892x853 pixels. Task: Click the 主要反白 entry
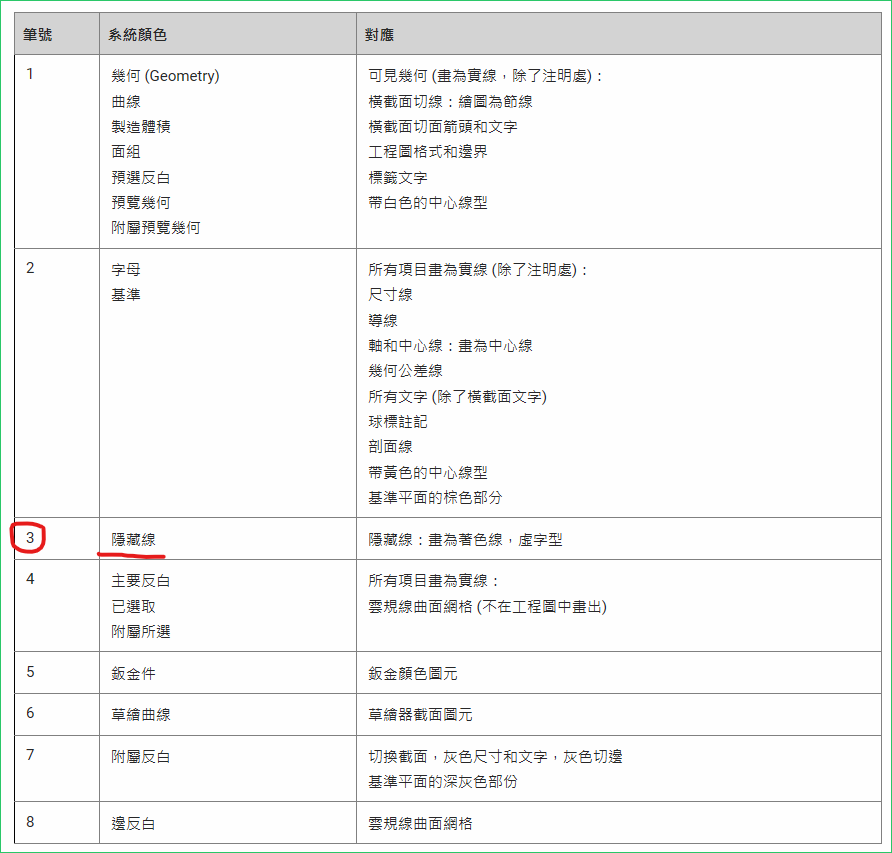[141, 581]
